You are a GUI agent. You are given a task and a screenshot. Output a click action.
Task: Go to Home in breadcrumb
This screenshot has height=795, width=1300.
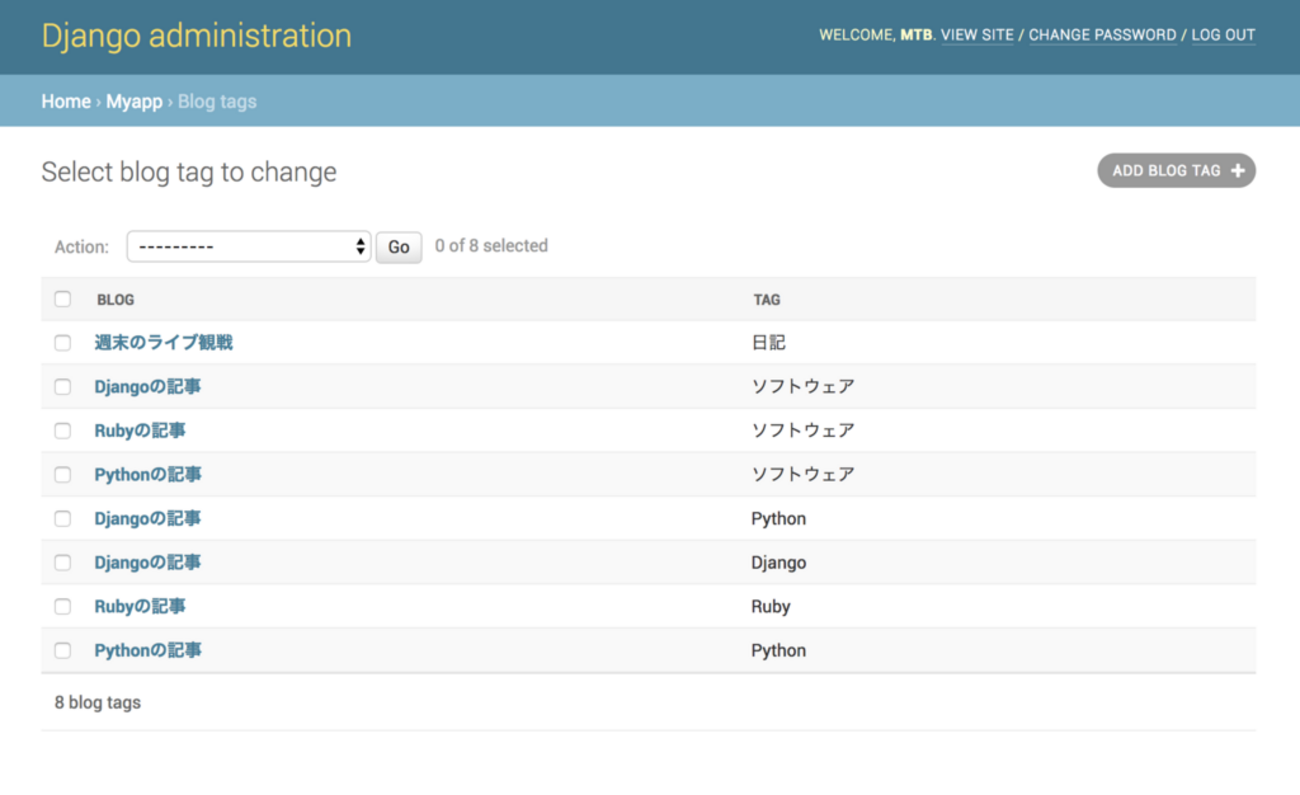66,102
